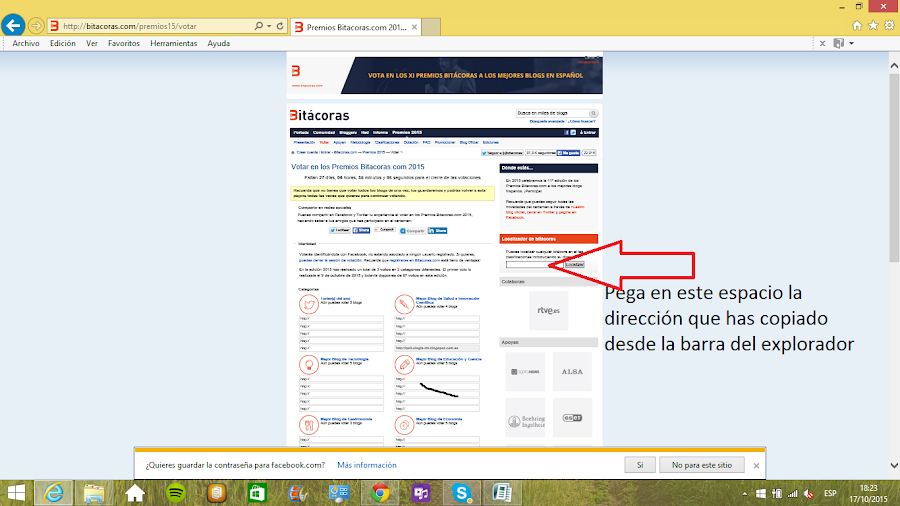Click Sí to save the Facebook password
This screenshot has width=900, height=506.
(640, 465)
